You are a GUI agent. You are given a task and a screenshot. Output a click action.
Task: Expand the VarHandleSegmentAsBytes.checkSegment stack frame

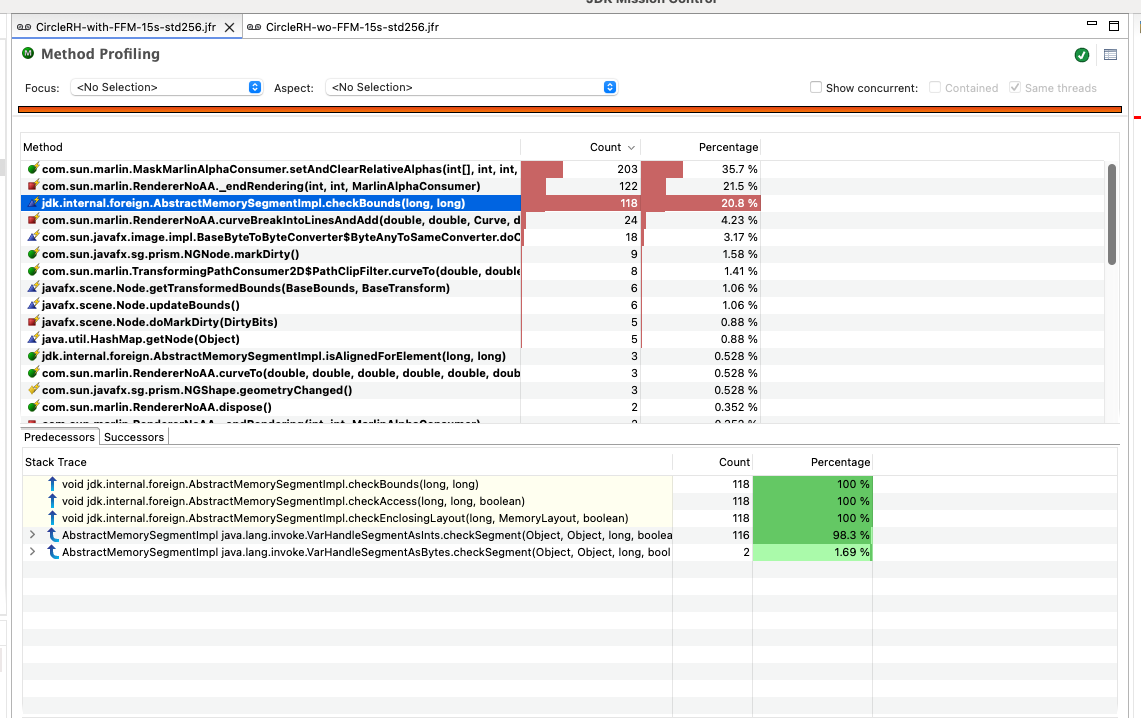(32, 553)
